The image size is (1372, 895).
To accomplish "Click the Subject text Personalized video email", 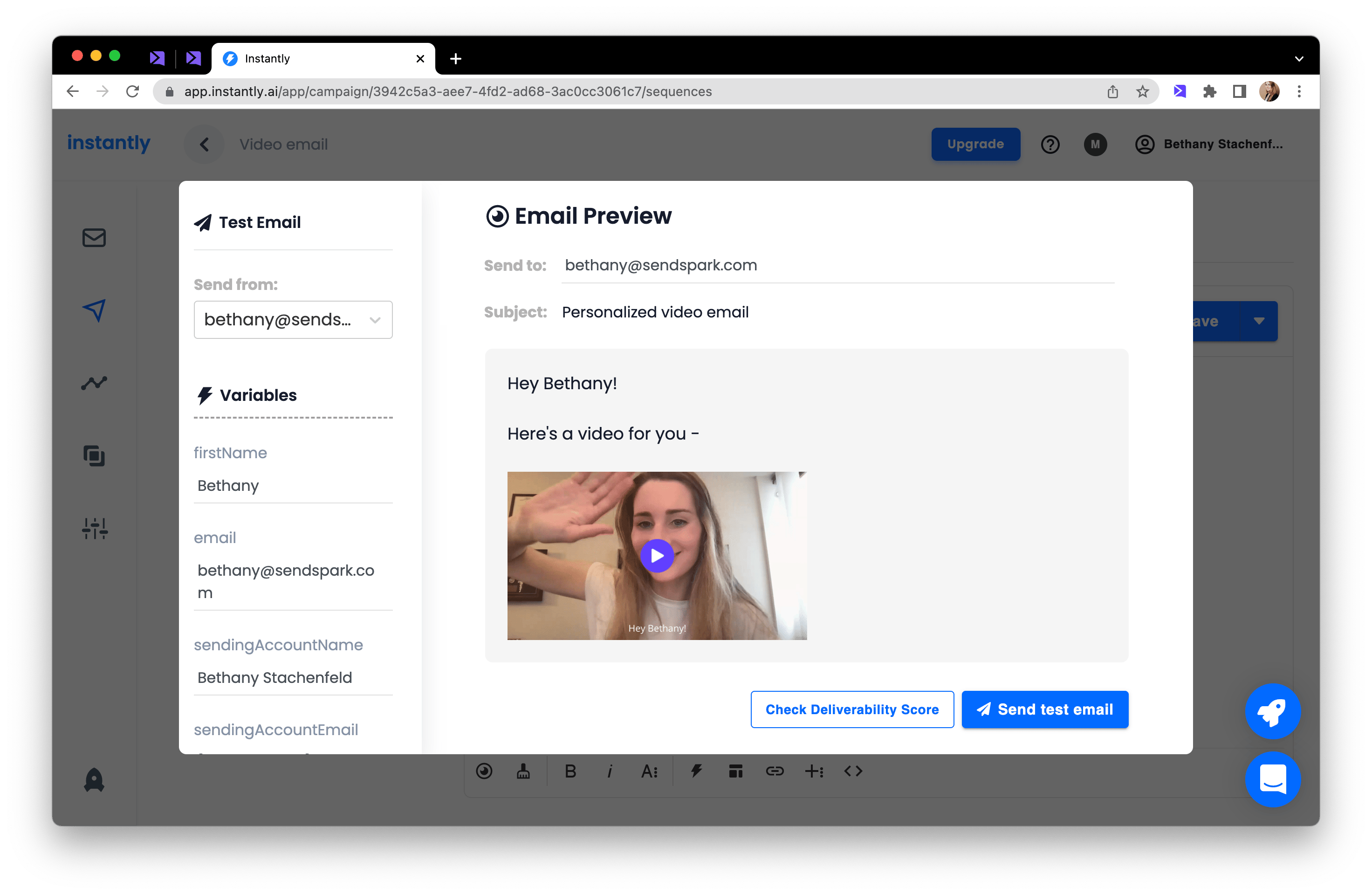I will point(655,312).
